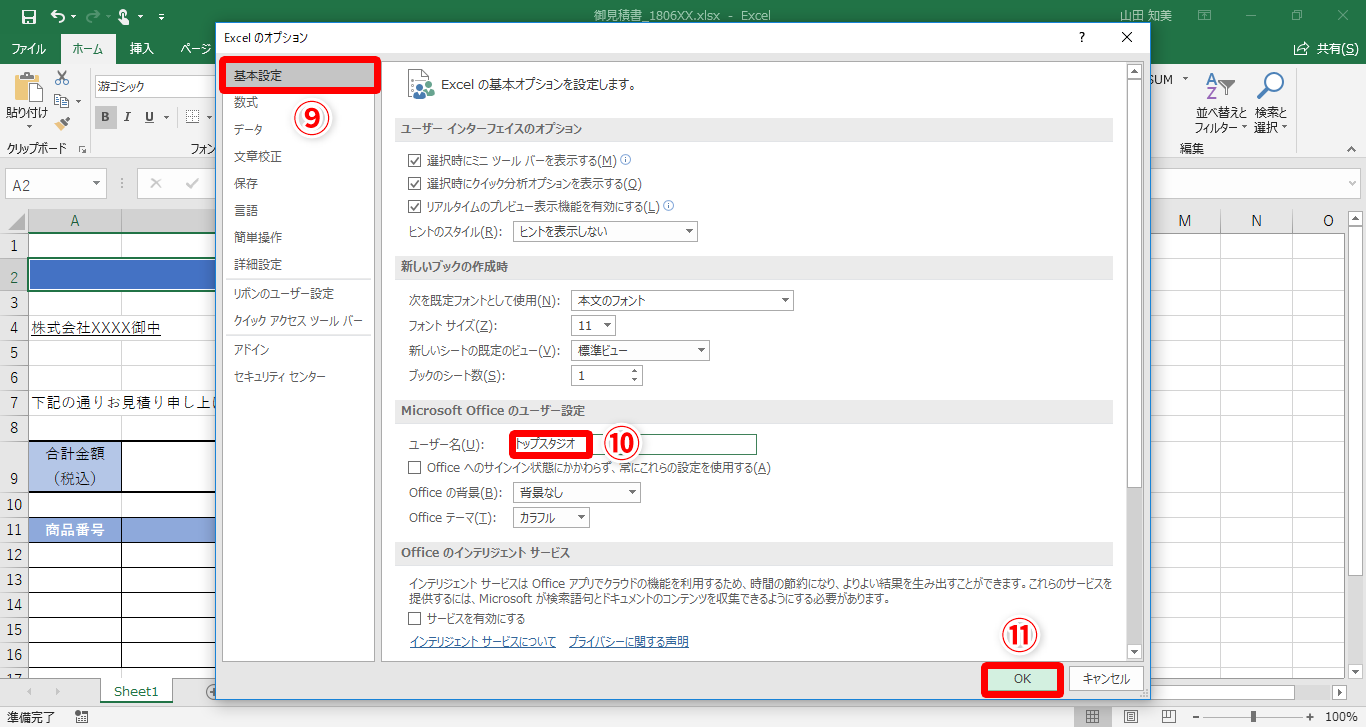
Task: Click the info icon beside Mini Toolbar option
Action: (626, 159)
